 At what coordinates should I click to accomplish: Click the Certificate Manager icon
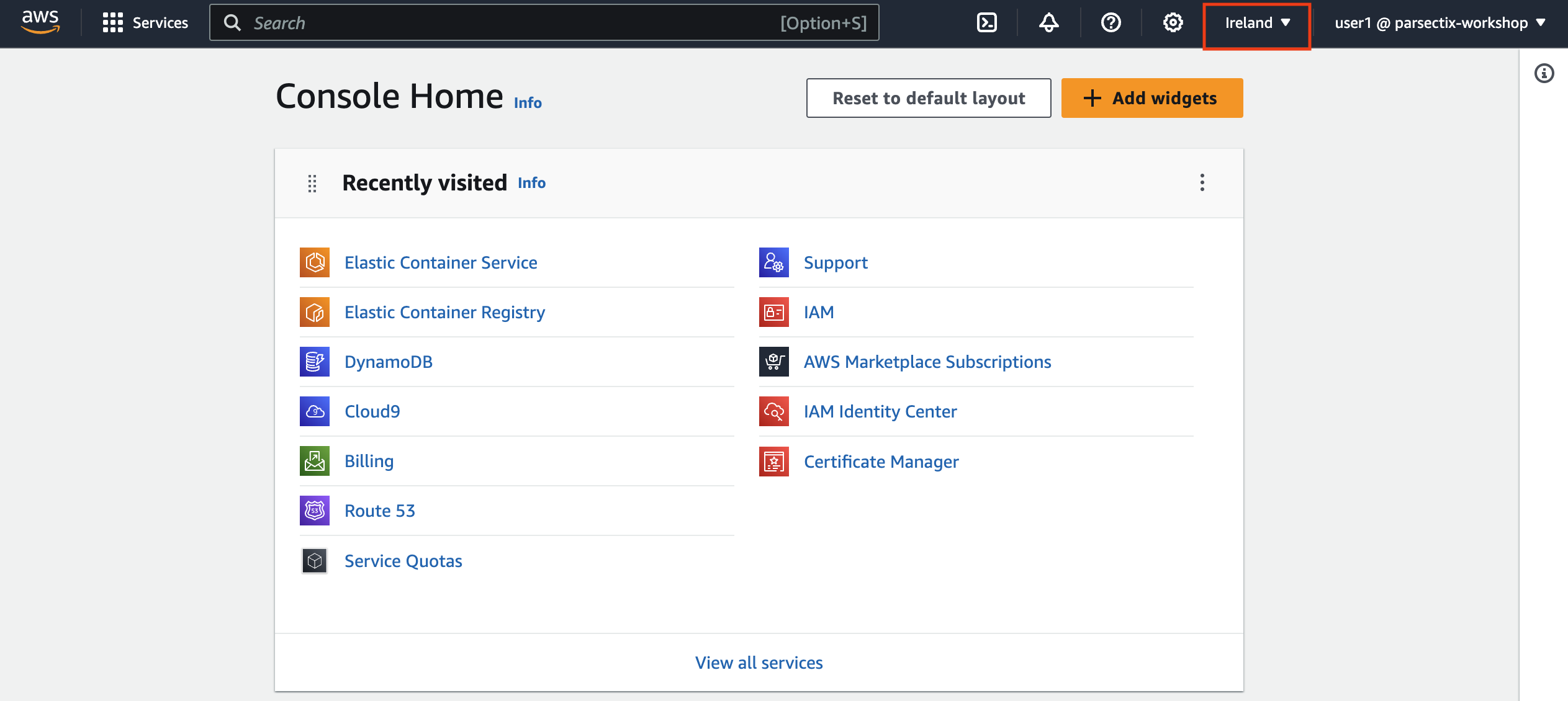774,462
